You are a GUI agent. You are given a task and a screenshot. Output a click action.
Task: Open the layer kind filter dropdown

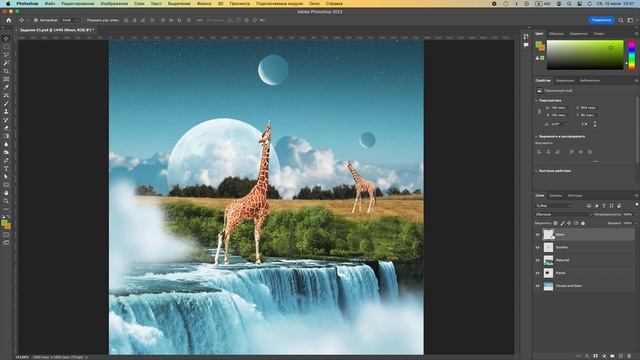[554, 206]
